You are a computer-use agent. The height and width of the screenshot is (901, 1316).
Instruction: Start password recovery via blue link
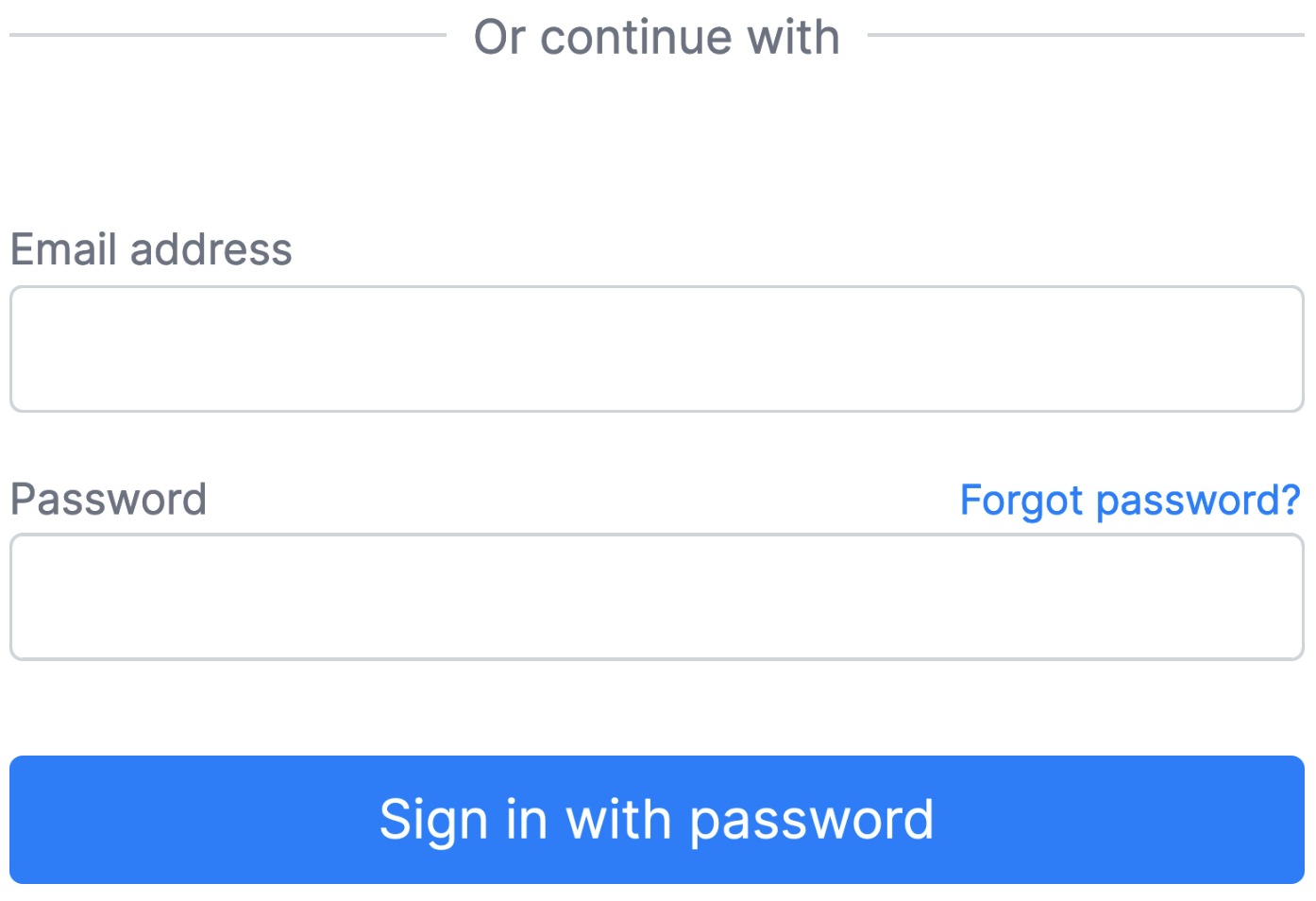(x=1129, y=500)
